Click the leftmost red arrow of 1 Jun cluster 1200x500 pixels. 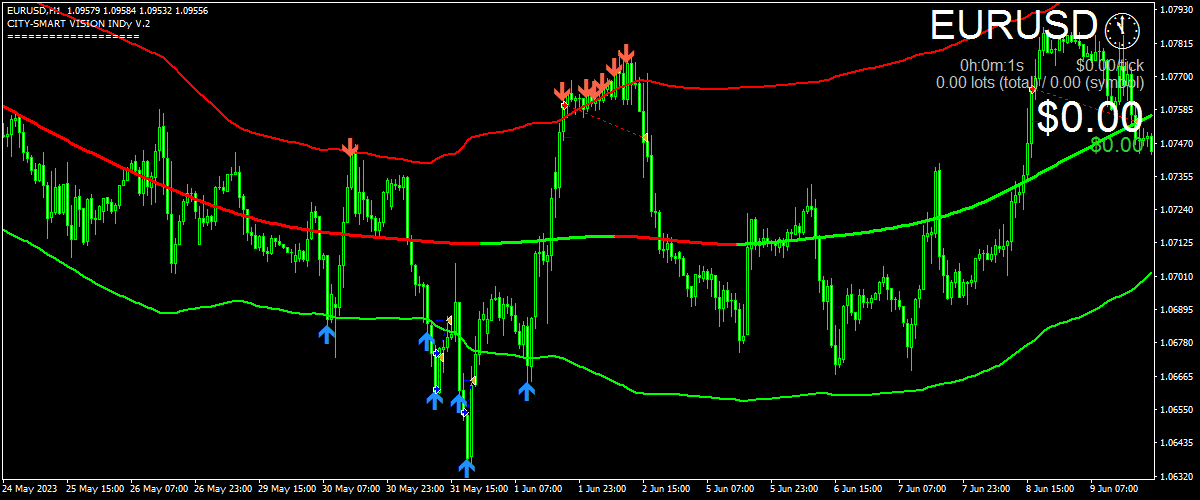564,91
